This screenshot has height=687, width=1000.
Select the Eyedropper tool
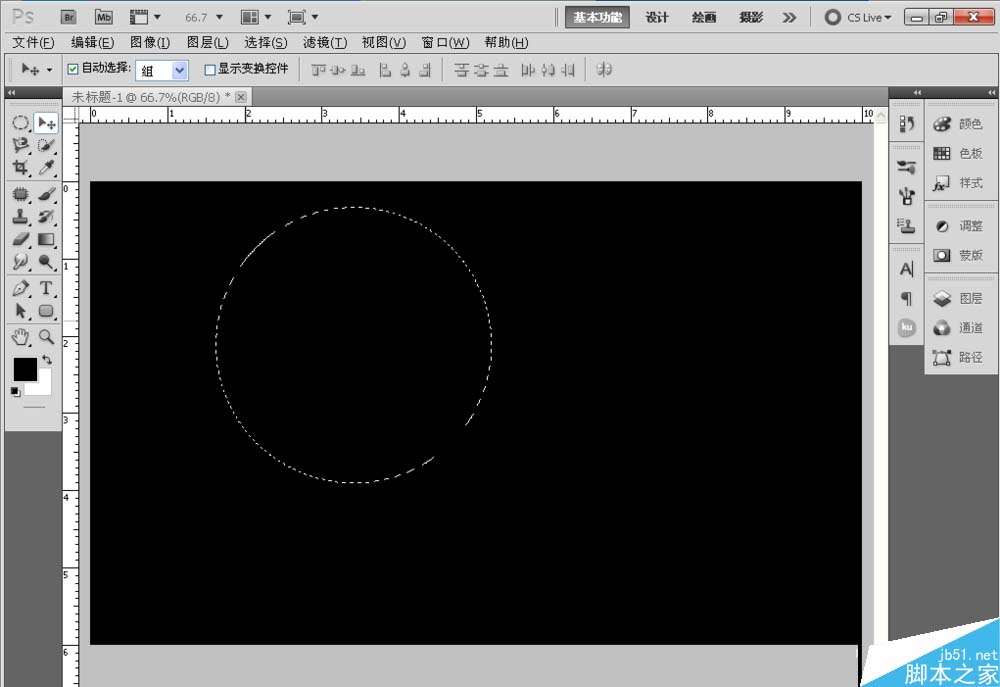coord(46,168)
